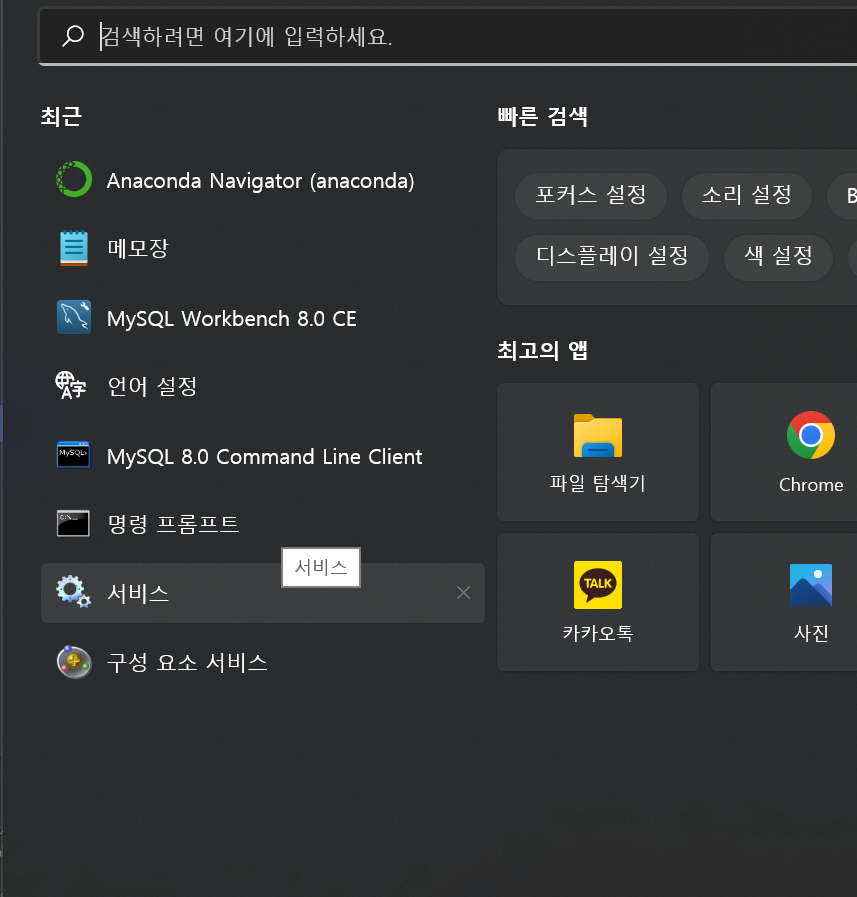Select MySQL Workbench 8.0 CE label
Screen dimensions: 857x897
[x=232, y=319]
